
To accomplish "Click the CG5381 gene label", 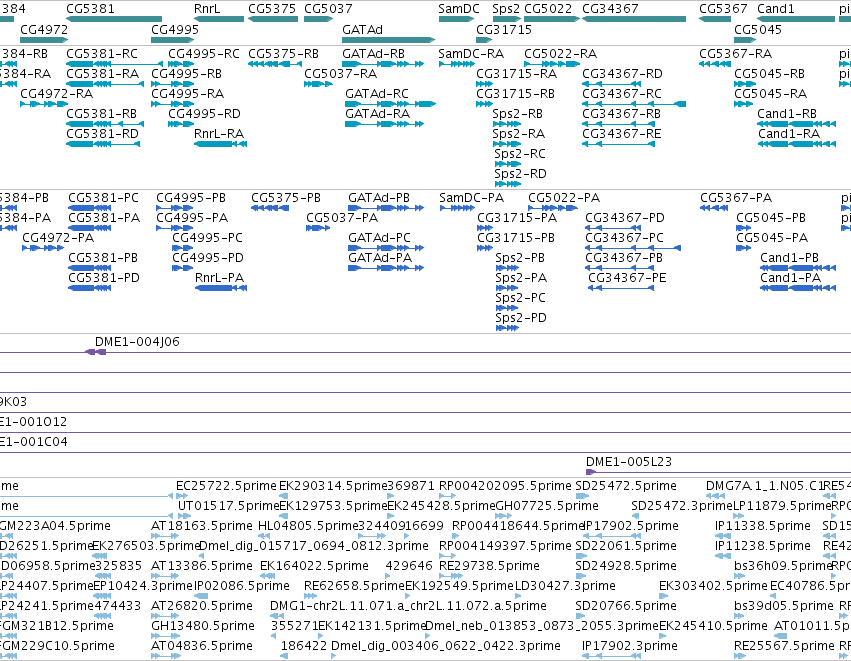I will click(90, 9).
